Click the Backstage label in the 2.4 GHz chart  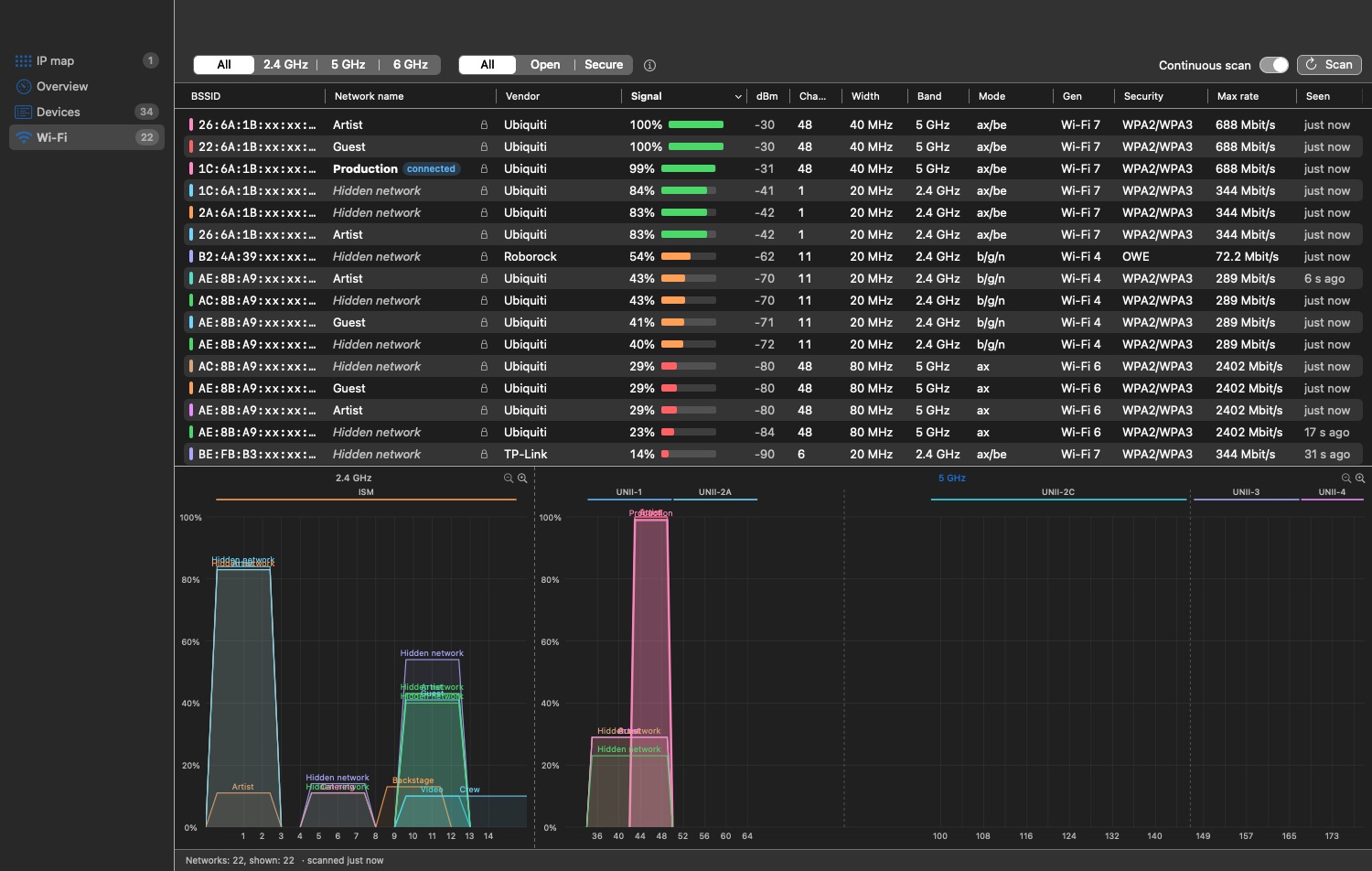(413, 780)
